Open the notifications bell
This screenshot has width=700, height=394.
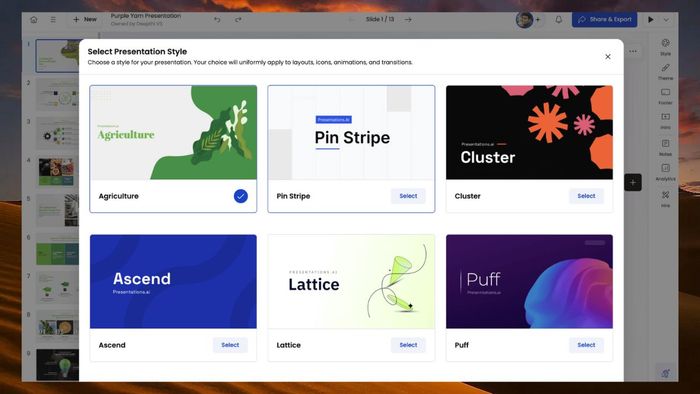558,20
